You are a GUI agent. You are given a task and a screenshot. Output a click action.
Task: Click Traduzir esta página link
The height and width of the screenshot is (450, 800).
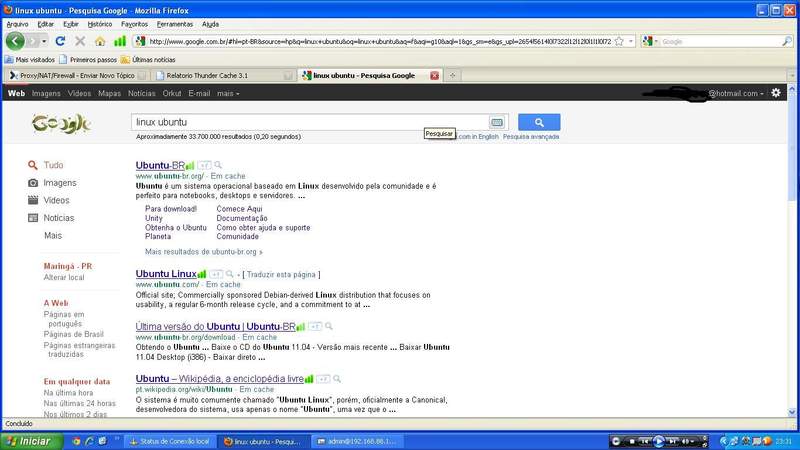pos(281,274)
